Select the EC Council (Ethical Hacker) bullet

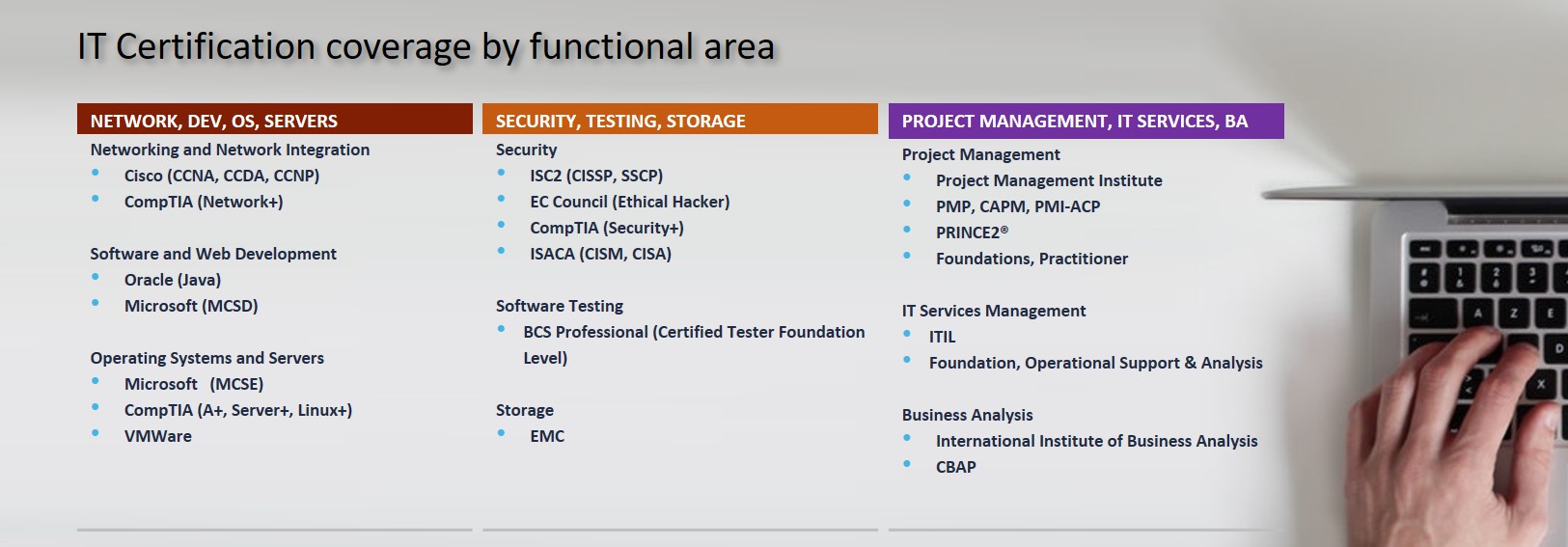coord(629,202)
